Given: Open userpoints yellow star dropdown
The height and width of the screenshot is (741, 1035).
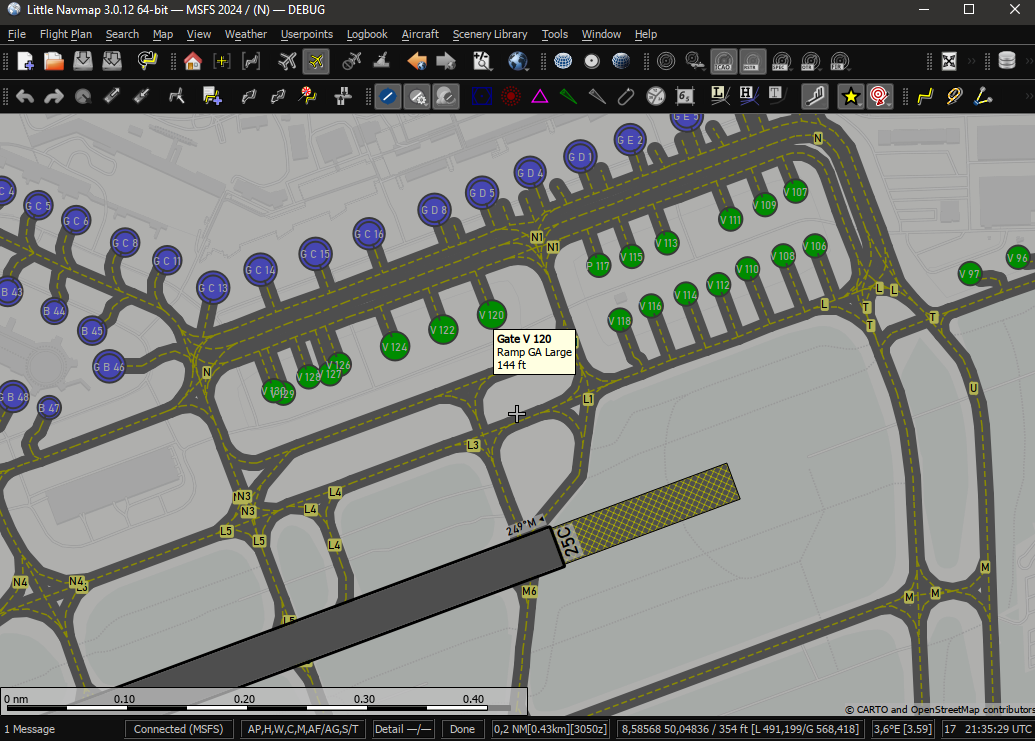Looking at the screenshot, I should pos(851,96).
